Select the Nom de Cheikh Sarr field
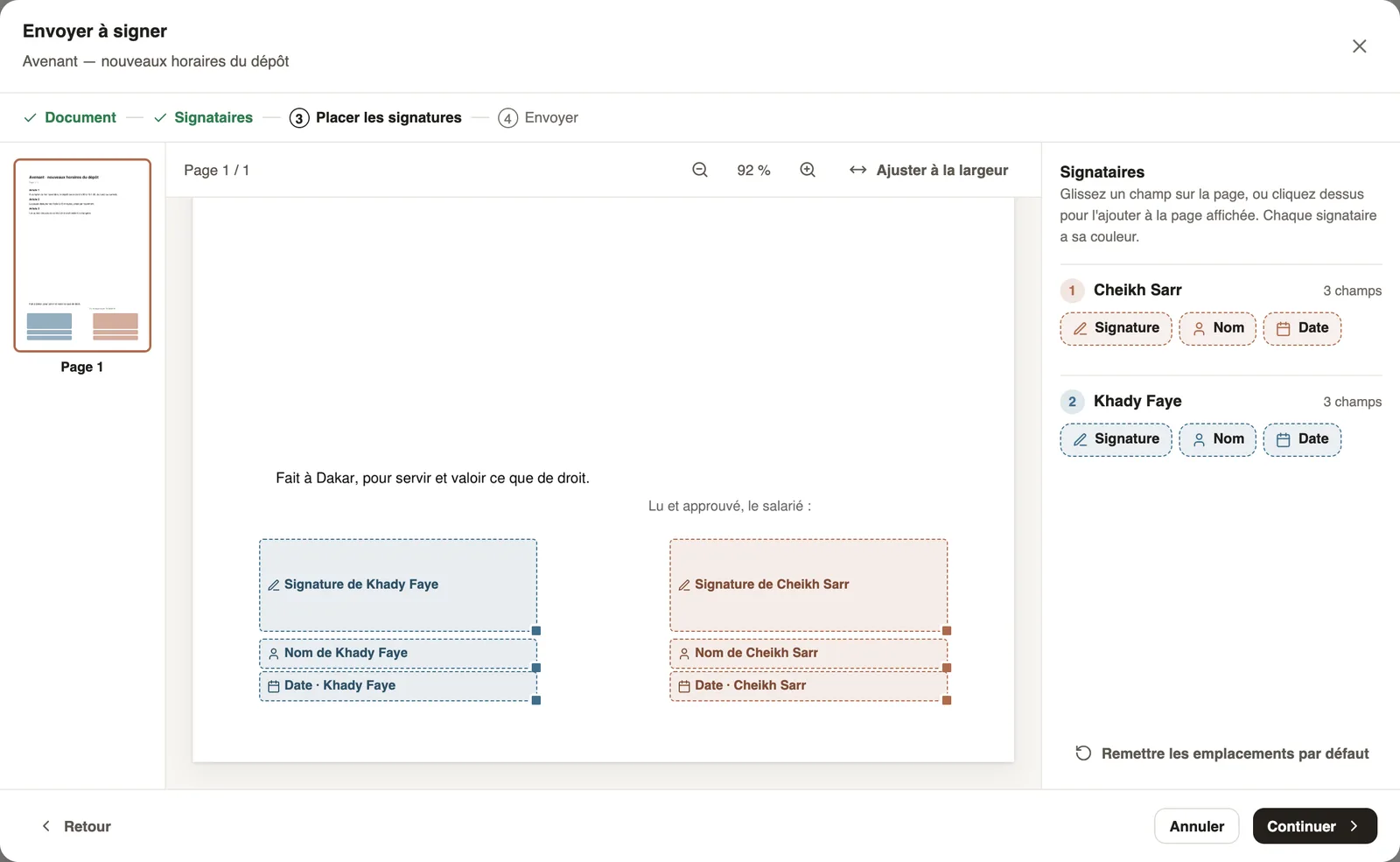The height and width of the screenshot is (862, 1400). tap(808, 653)
